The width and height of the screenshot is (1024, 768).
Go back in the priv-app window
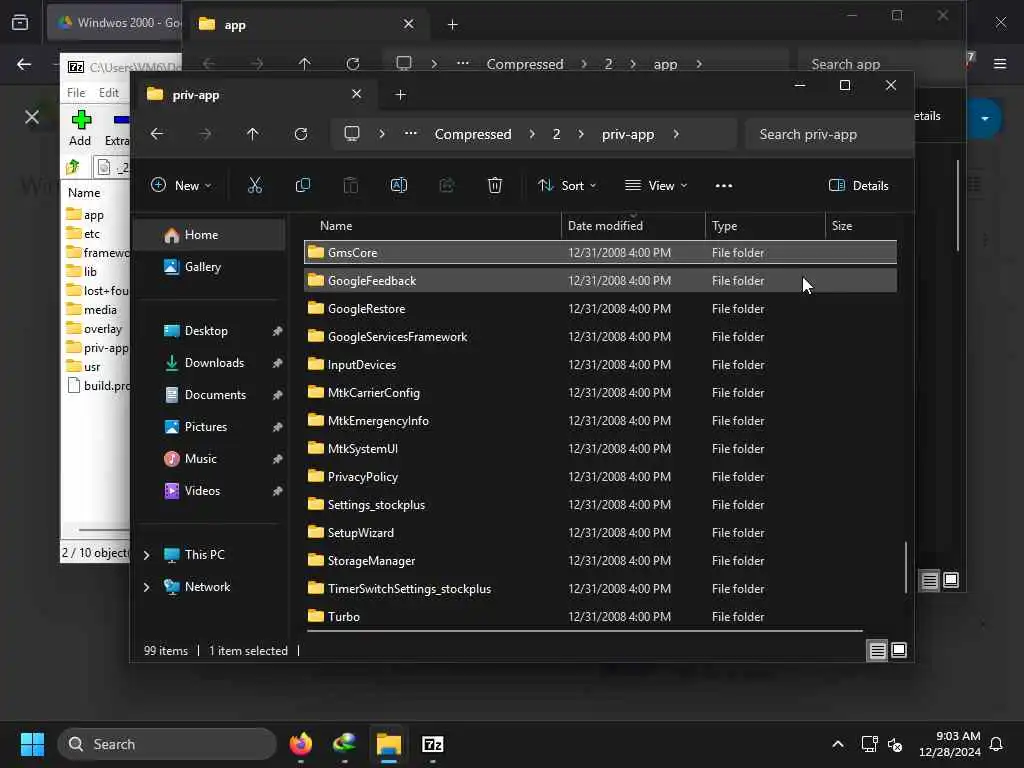coord(157,134)
